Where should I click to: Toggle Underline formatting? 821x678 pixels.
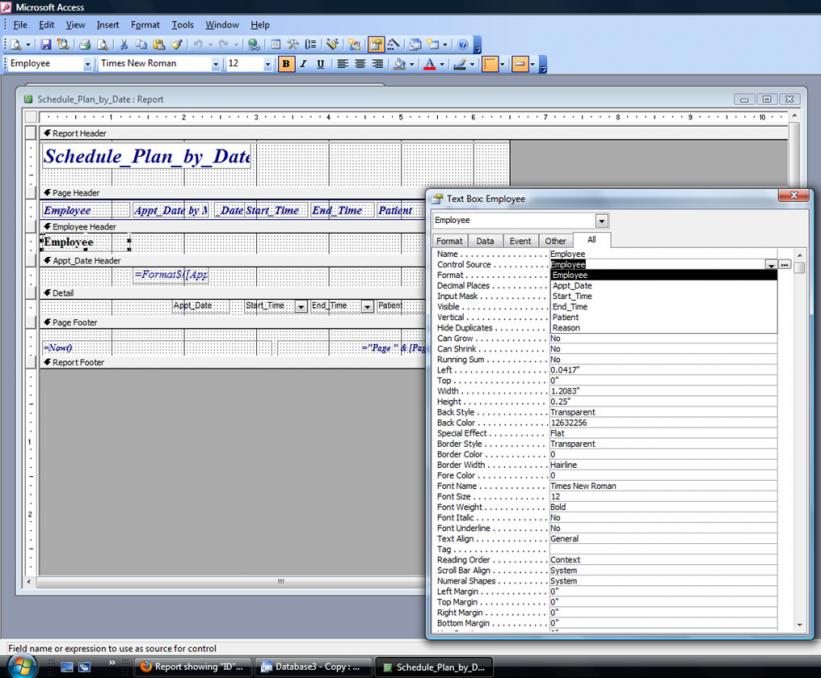[320, 64]
